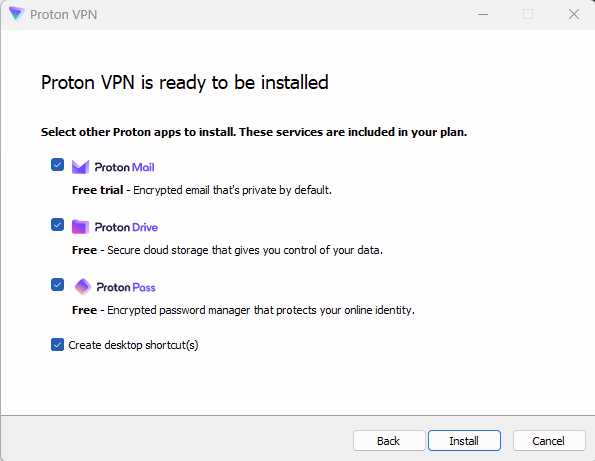The height and width of the screenshot is (461, 595).
Task: Close the installer window with X
Action: pos(574,14)
